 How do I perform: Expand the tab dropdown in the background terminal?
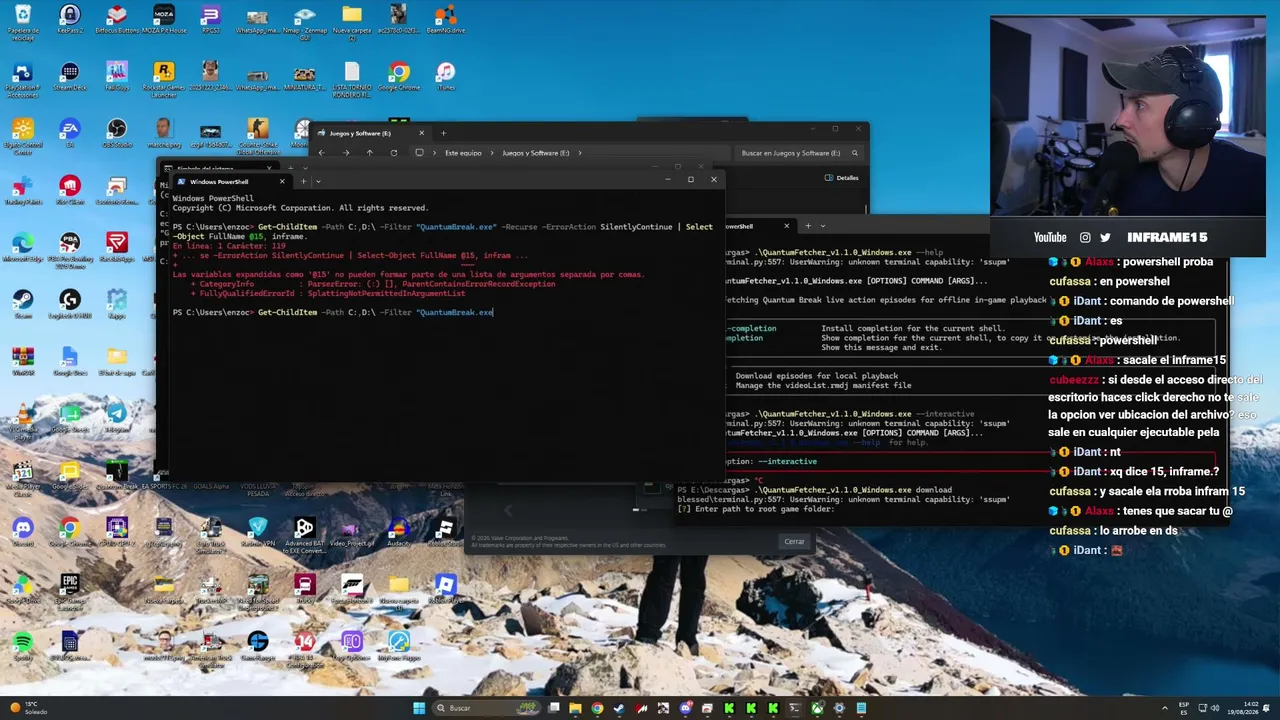[x=822, y=226]
